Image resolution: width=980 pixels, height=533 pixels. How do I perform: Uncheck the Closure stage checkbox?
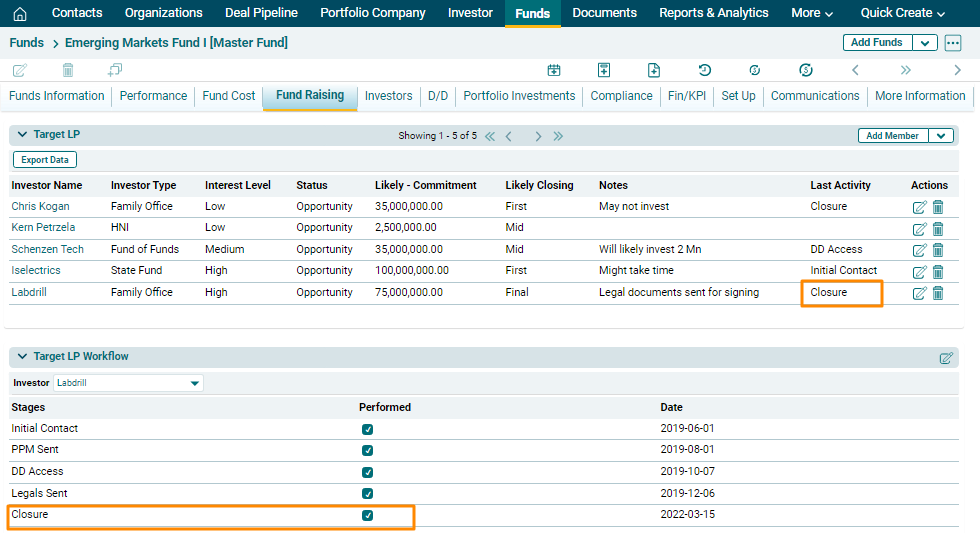pos(368,515)
